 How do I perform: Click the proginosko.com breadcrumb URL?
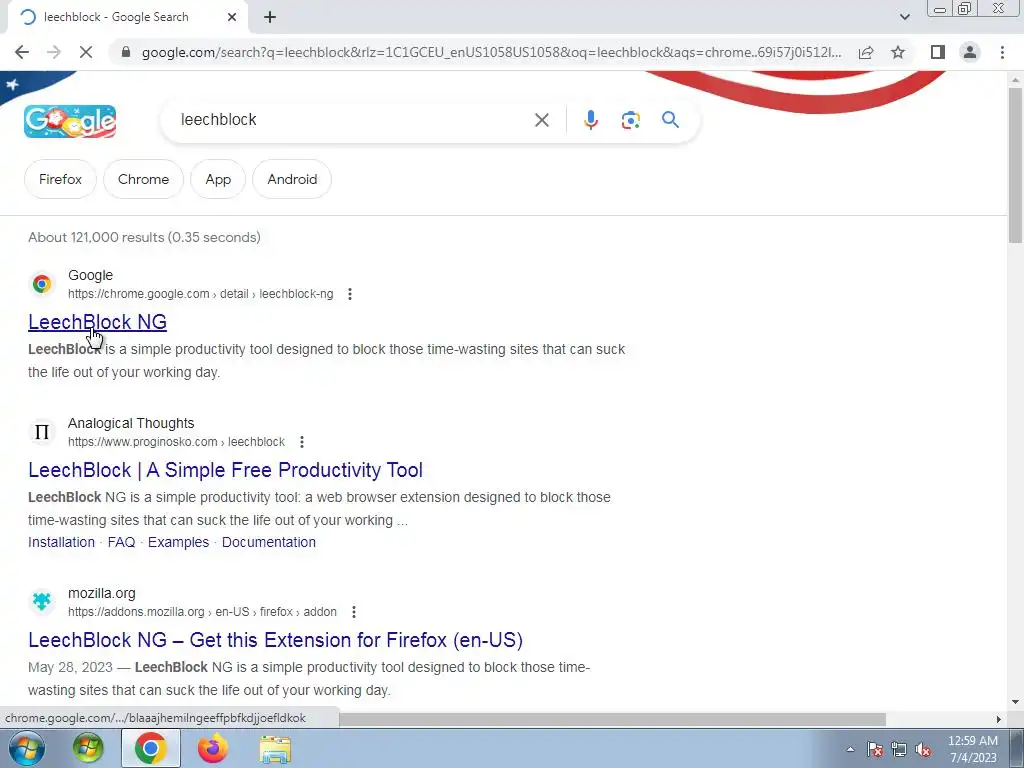pos(176,442)
